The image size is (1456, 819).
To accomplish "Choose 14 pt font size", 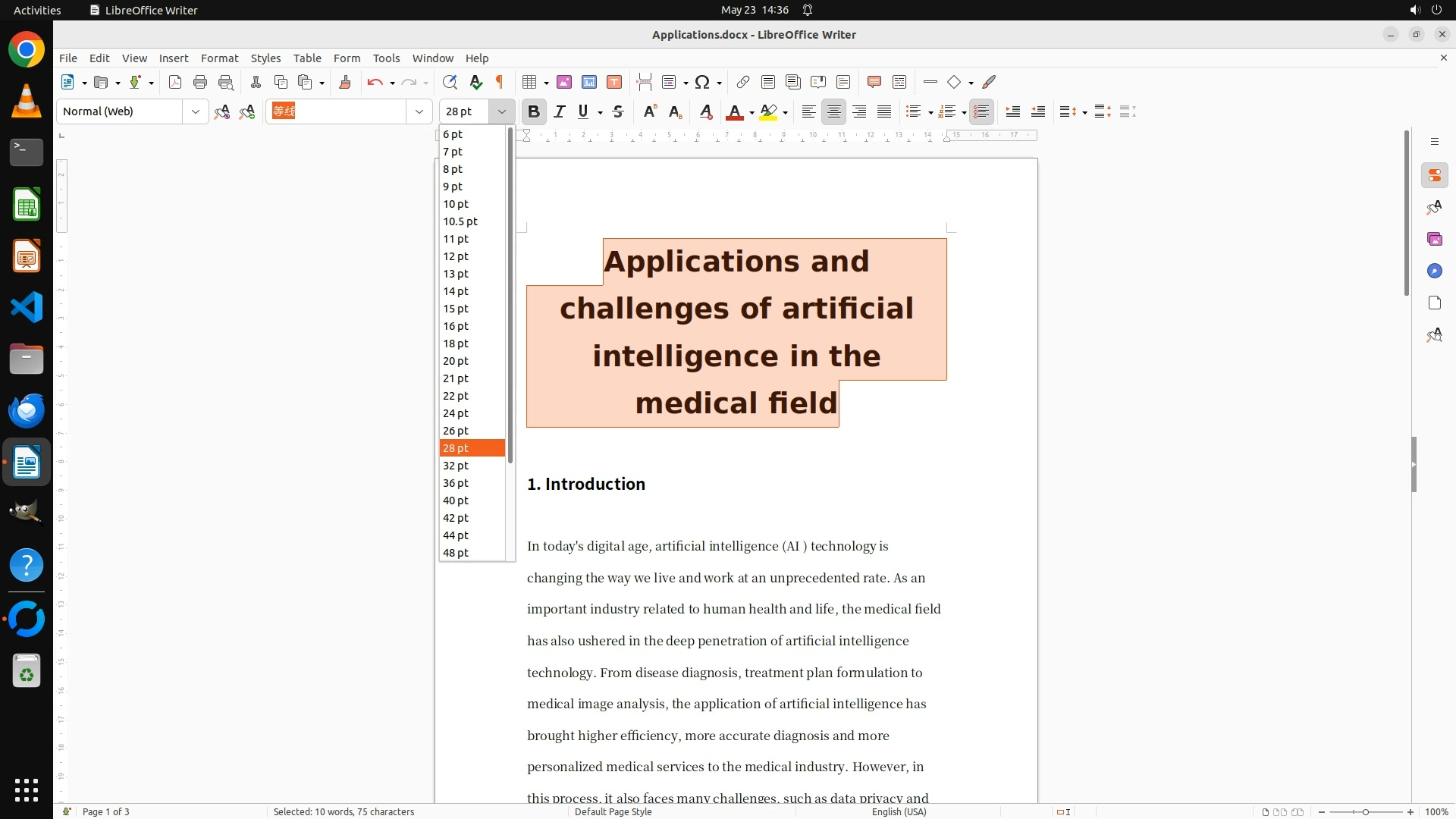I will [456, 291].
